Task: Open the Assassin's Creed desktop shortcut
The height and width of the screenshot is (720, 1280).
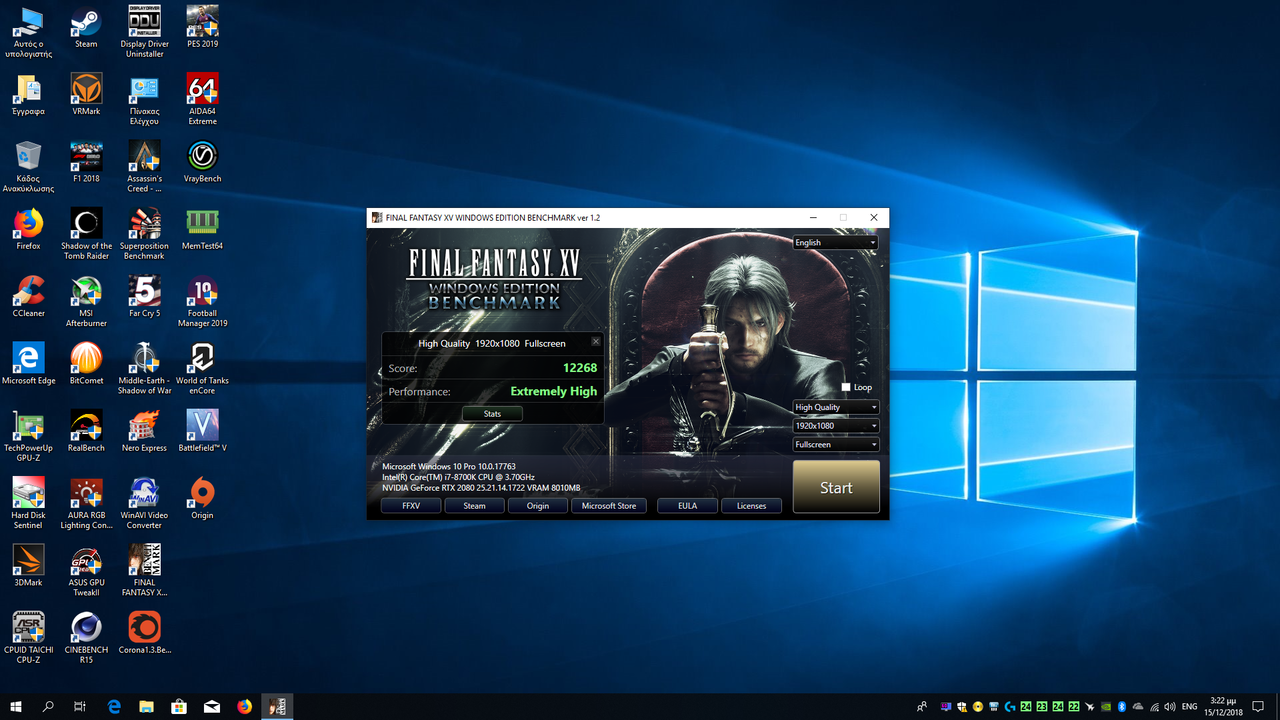Action: (x=144, y=166)
